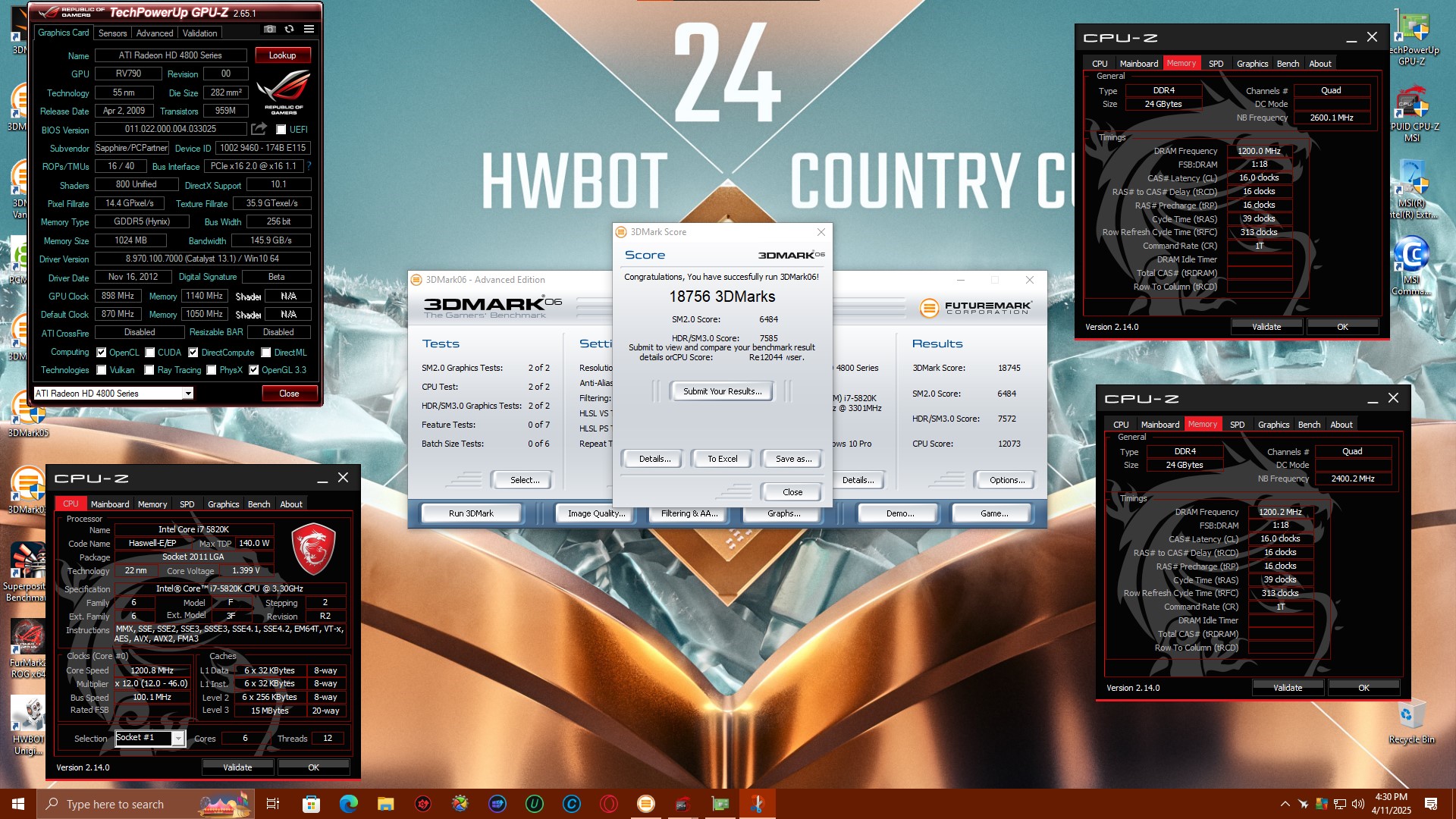Click To Excel in 3DMark Score dialog

pyautogui.click(x=722, y=459)
